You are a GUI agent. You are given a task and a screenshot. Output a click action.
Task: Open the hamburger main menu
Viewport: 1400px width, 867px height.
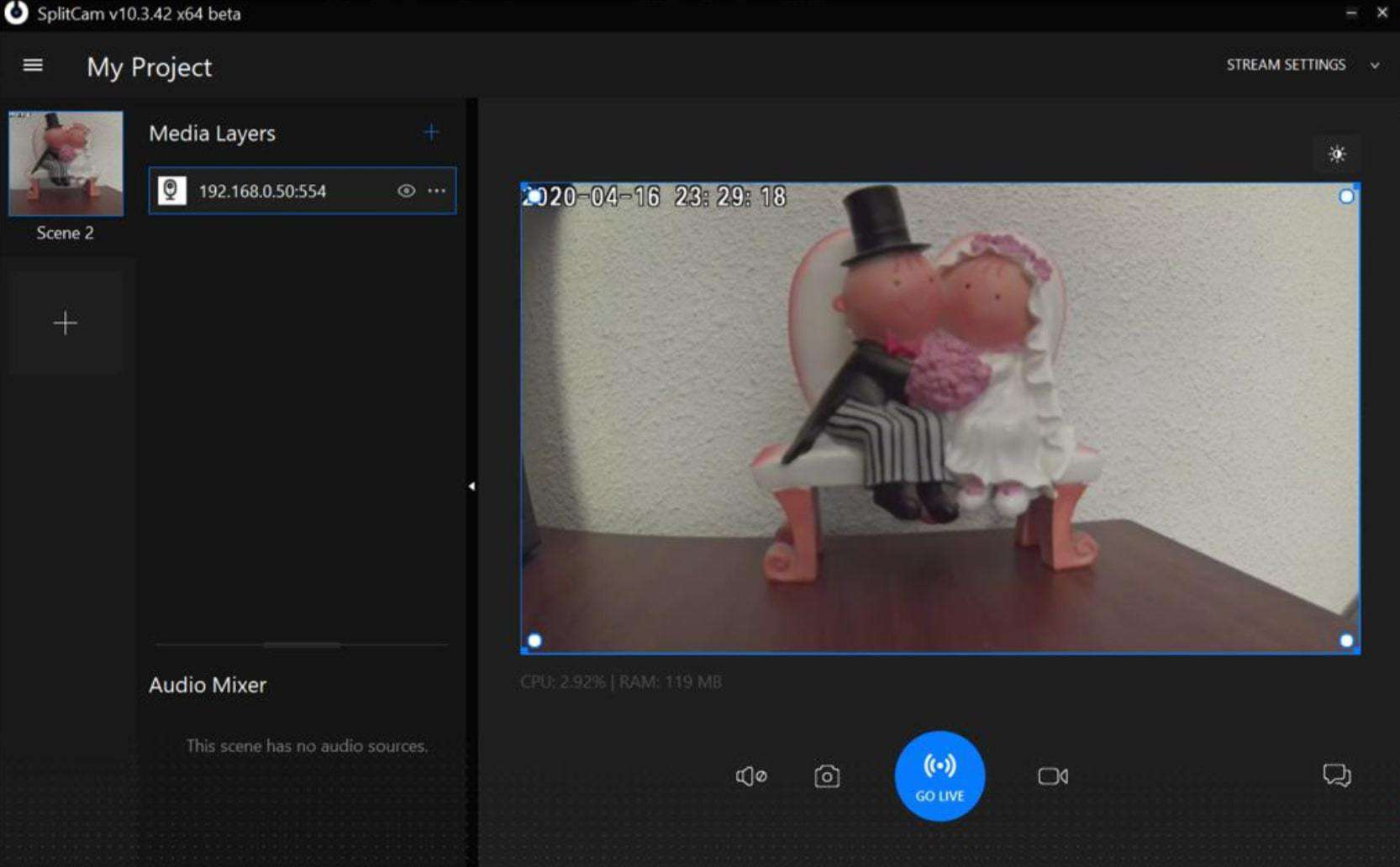(33, 66)
